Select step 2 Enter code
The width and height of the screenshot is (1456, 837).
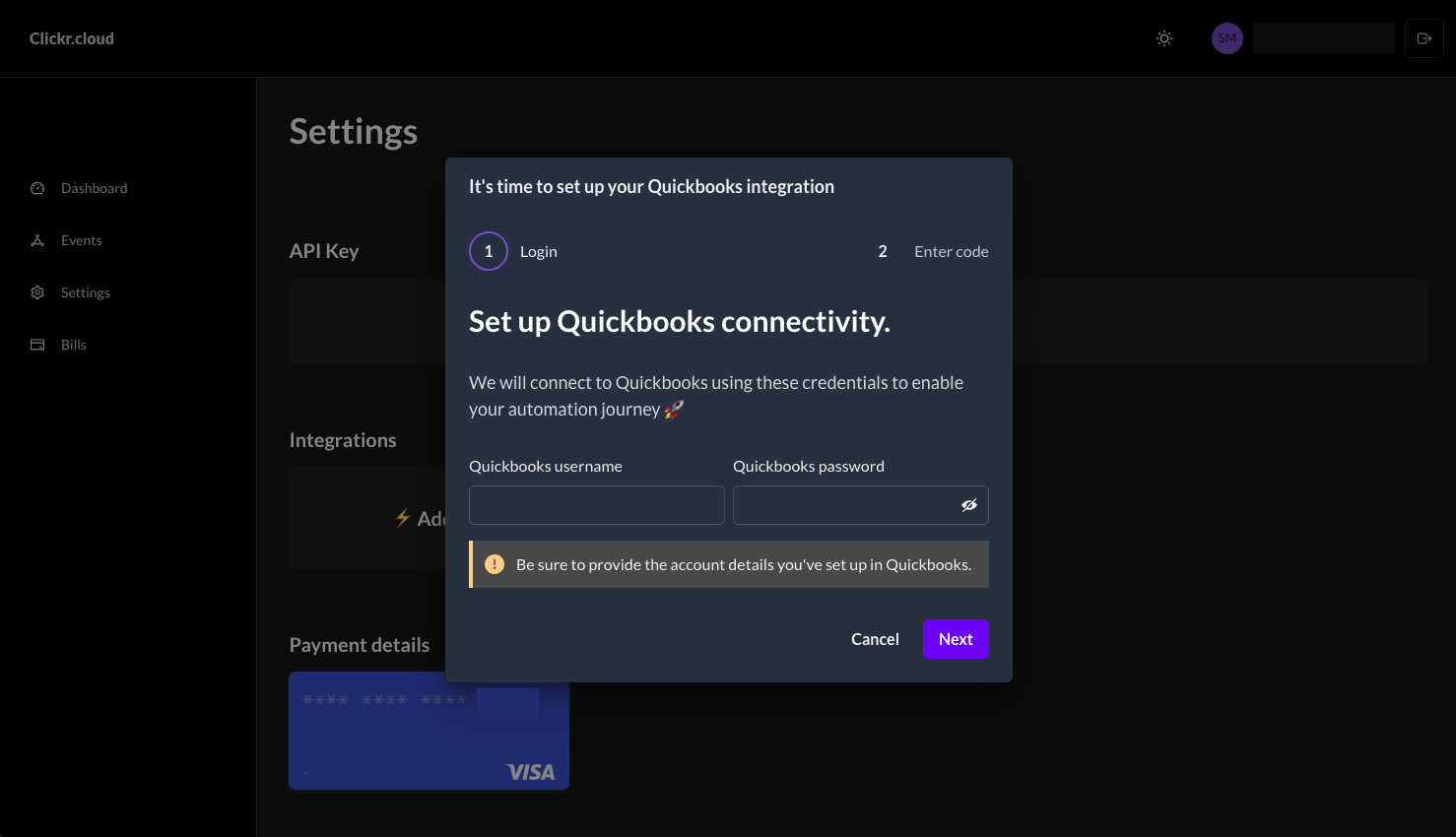[x=932, y=251]
